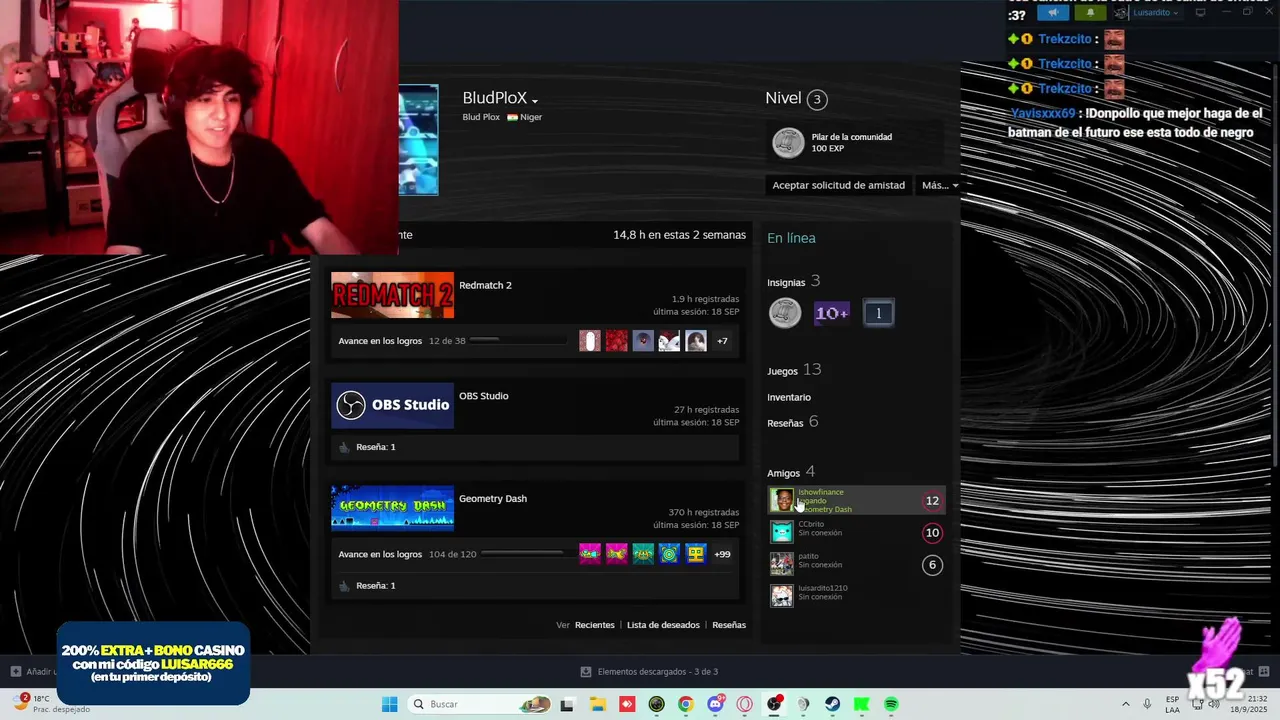Expand the BludPloX username dropdown arrow

pyautogui.click(x=535, y=101)
